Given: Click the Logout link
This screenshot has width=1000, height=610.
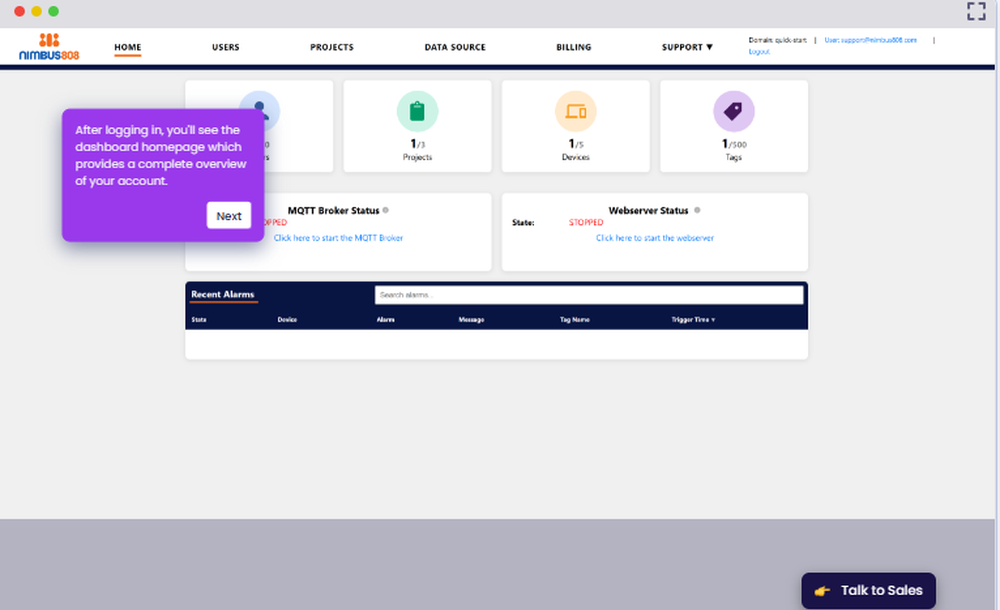Looking at the screenshot, I should point(760,50).
